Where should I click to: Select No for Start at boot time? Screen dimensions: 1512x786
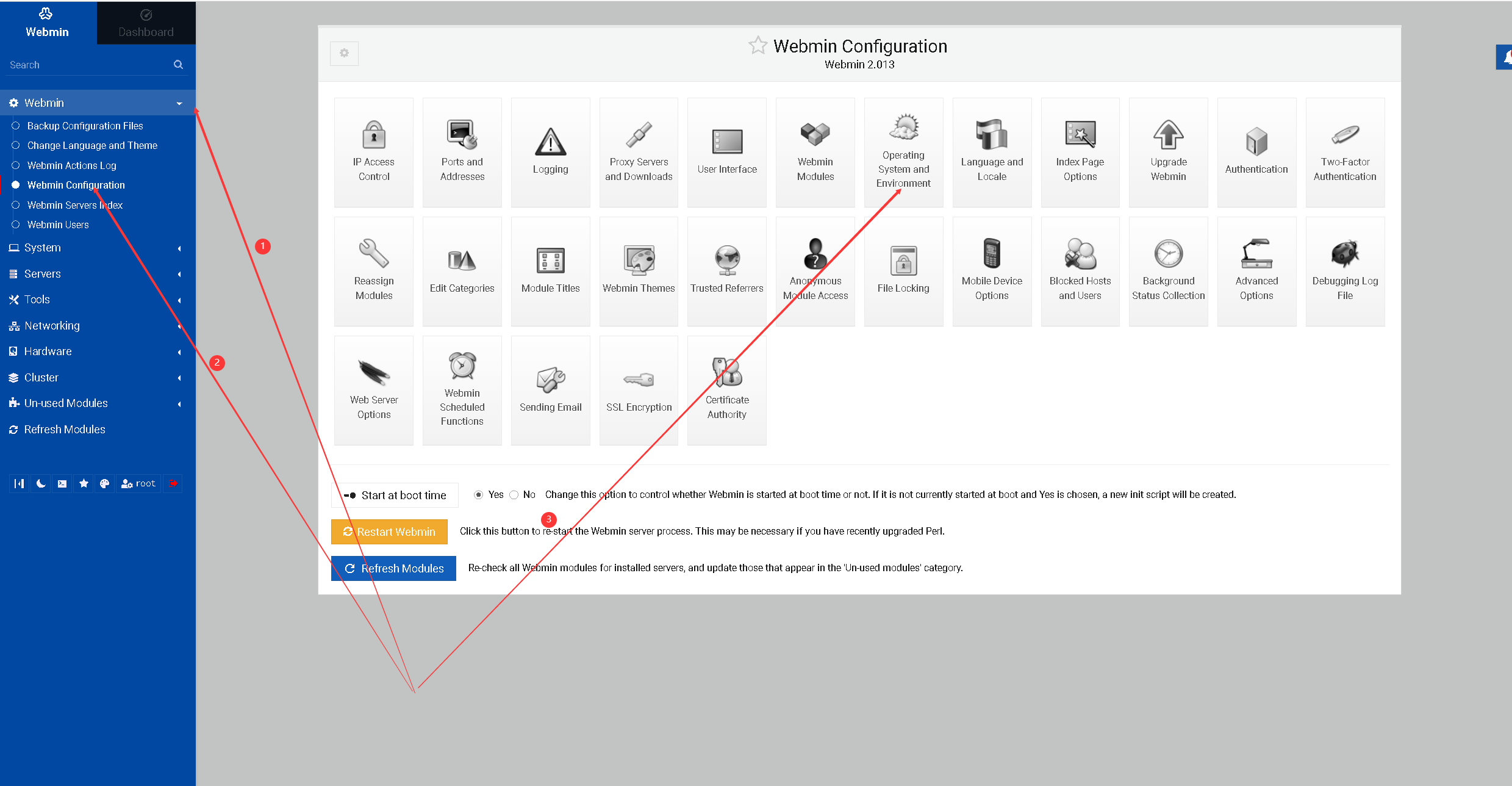[x=514, y=495]
